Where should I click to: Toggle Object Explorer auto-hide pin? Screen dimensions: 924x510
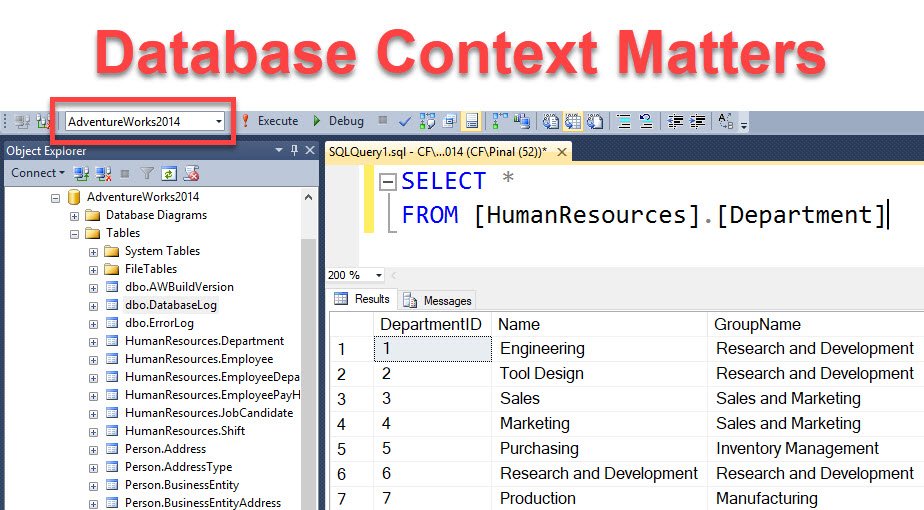(x=294, y=150)
